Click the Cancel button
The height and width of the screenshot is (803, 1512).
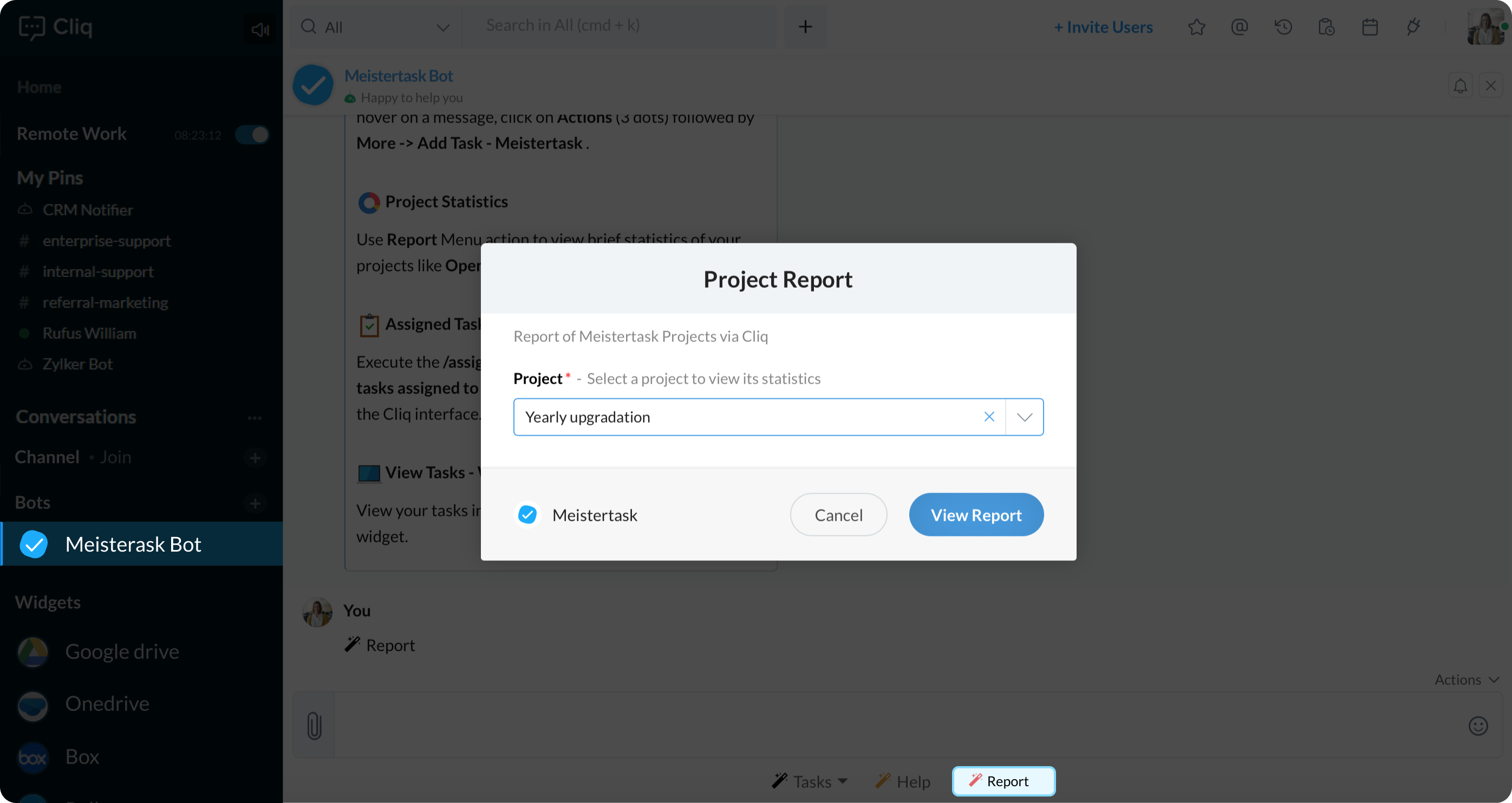pyautogui.click(x=838, y=515)
